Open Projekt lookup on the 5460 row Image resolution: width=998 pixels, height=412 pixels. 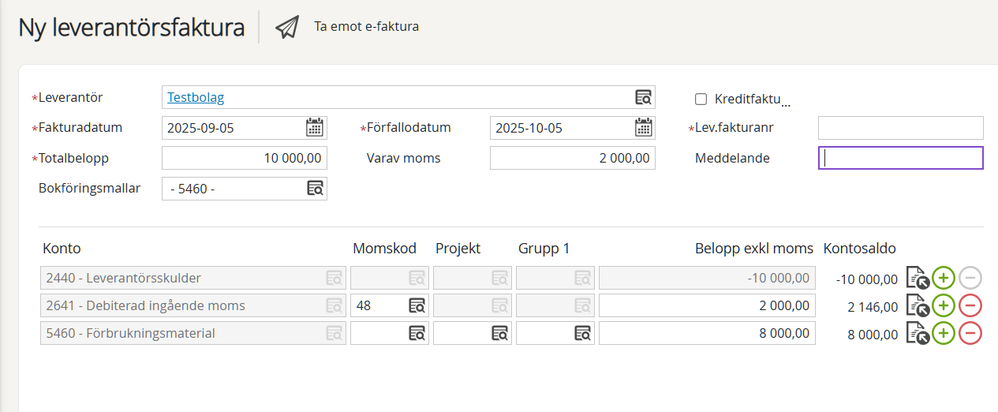click(x=500, y=333)
